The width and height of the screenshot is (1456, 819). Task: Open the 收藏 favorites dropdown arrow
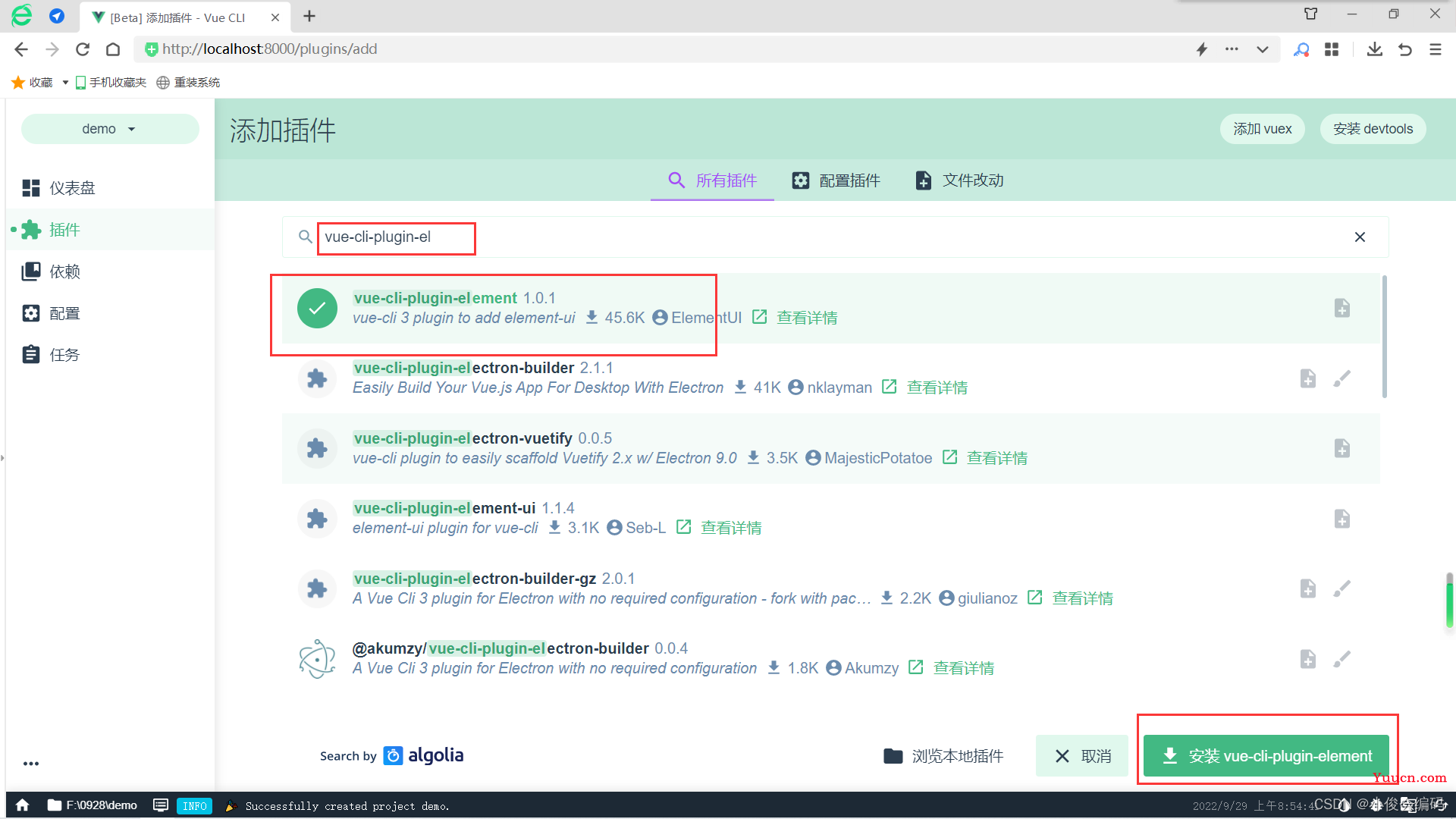65,83
